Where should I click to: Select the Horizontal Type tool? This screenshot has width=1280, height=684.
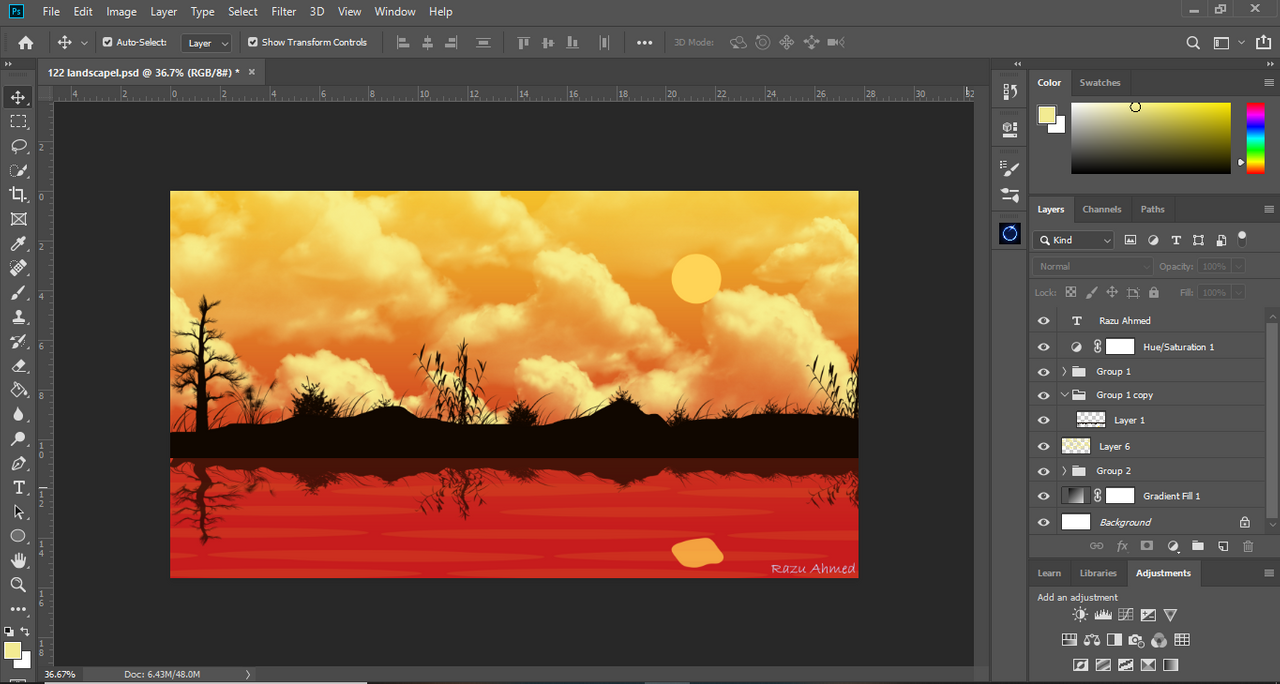tap(18, 487)
